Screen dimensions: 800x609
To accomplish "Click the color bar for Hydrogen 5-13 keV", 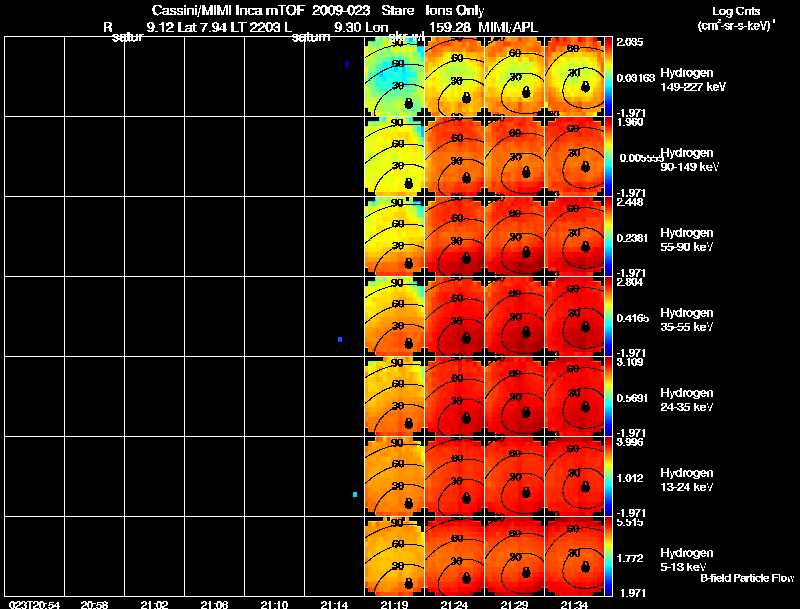I will [608, 556].
